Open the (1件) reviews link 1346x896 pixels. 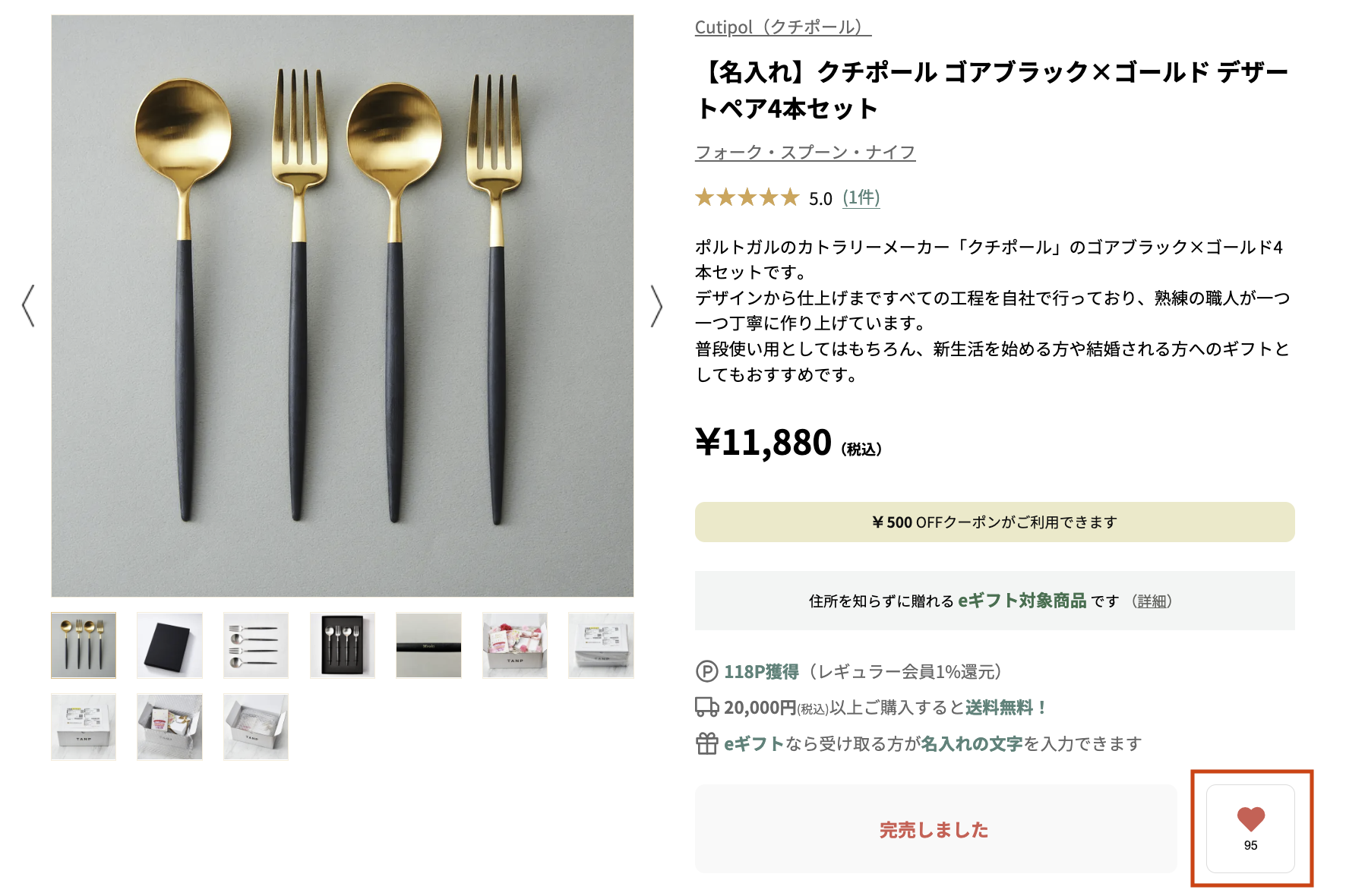[861, 198]
